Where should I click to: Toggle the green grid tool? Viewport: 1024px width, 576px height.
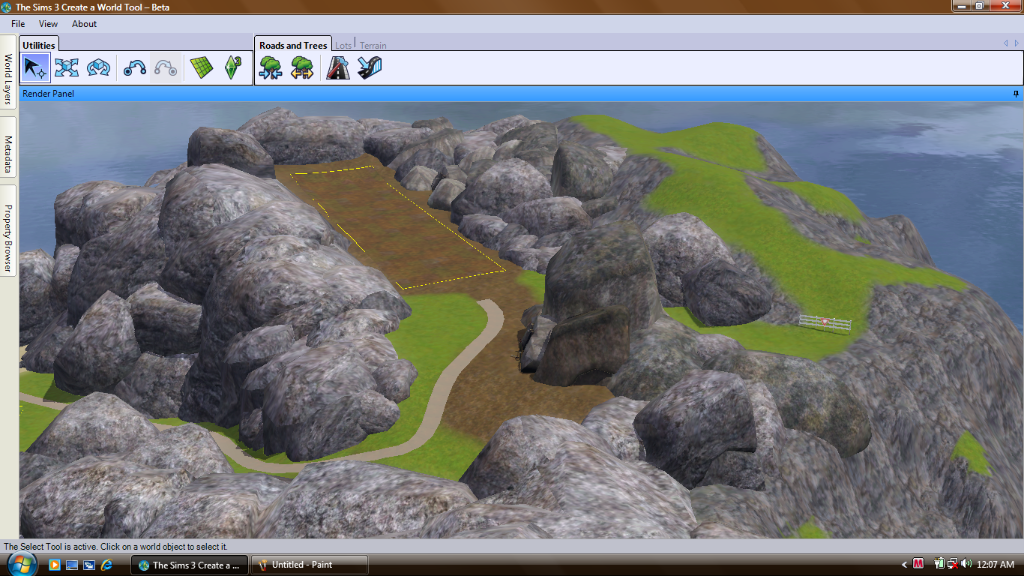tap(202, 68)
